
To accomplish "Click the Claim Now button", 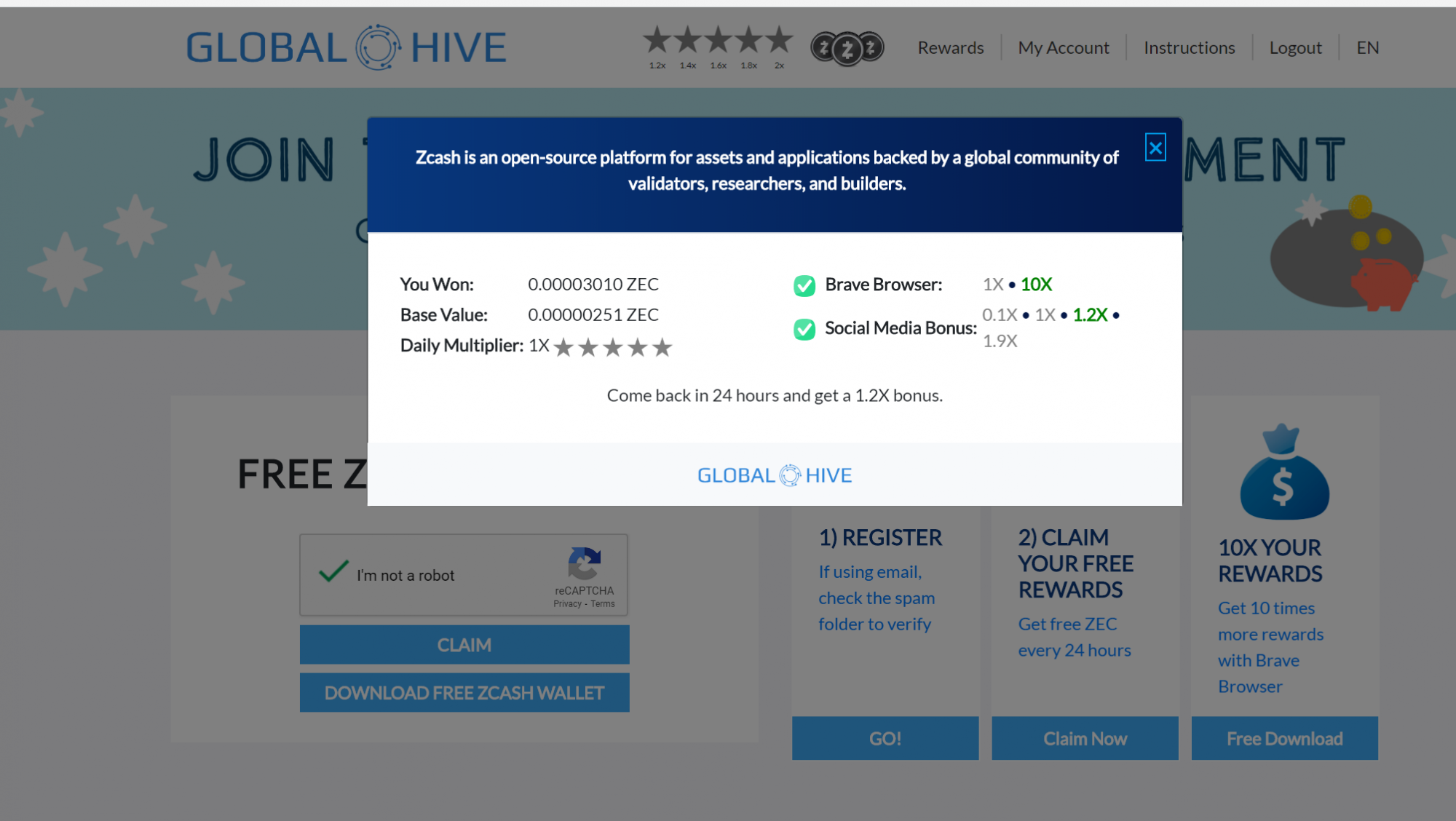I will click(x=1085, y=739).
